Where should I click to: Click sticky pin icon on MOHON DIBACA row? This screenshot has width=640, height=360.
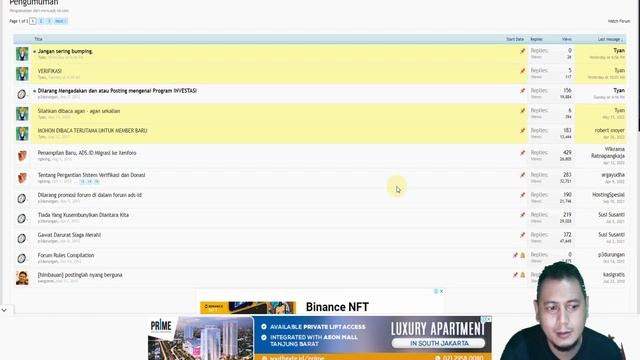[522, 131]
